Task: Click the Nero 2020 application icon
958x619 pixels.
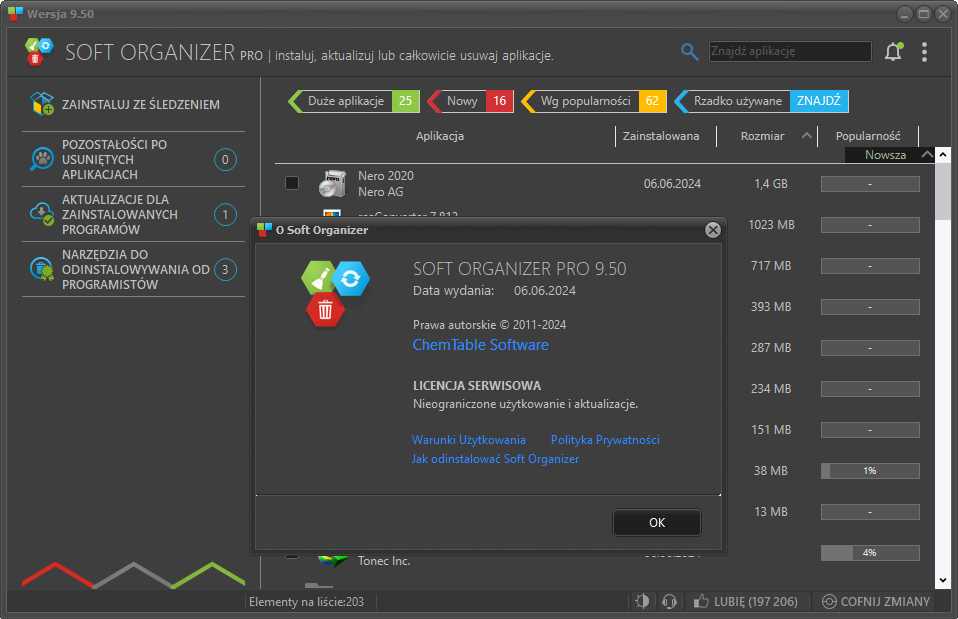Action: point(332,183)
